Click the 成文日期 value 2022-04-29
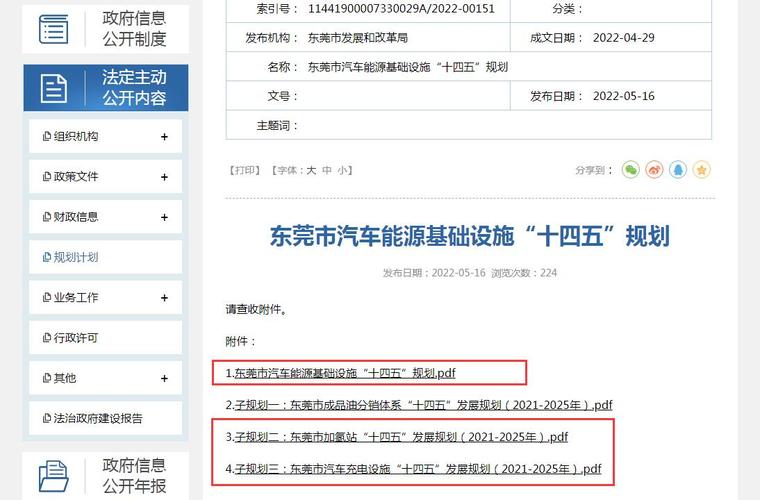The width and height of the screenshot is (760, 500). coord(624,38)
